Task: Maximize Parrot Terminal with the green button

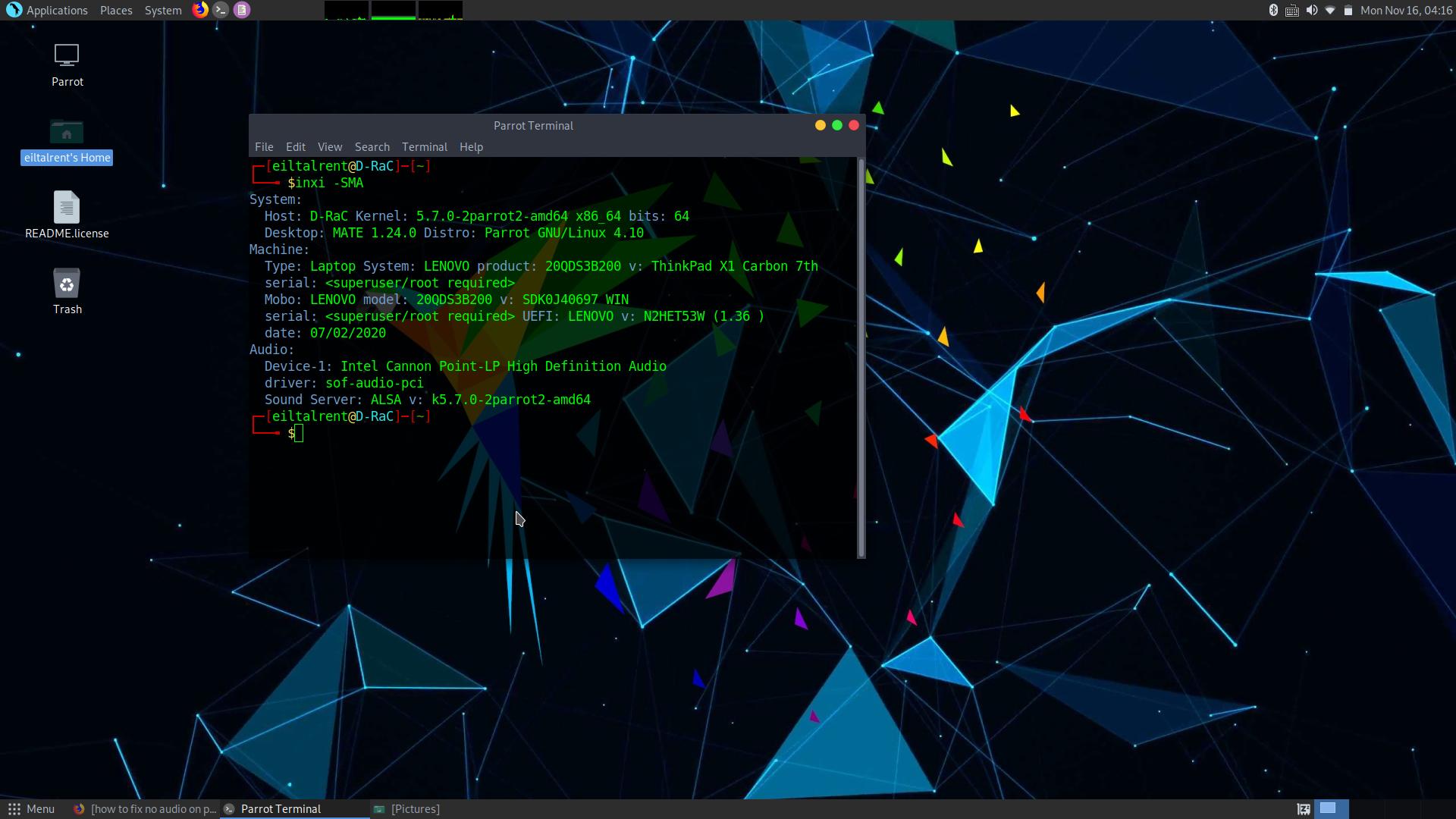Action: 837,125
